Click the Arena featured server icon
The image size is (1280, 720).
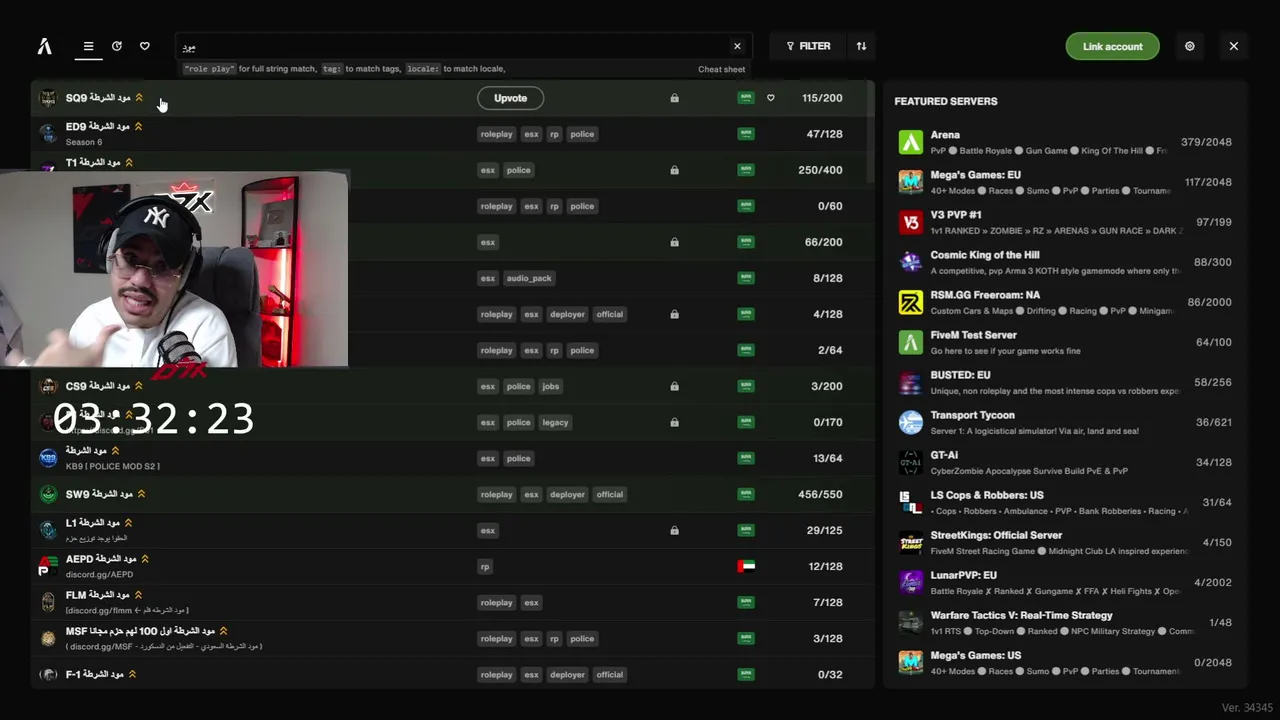click(x=910, y=142)
